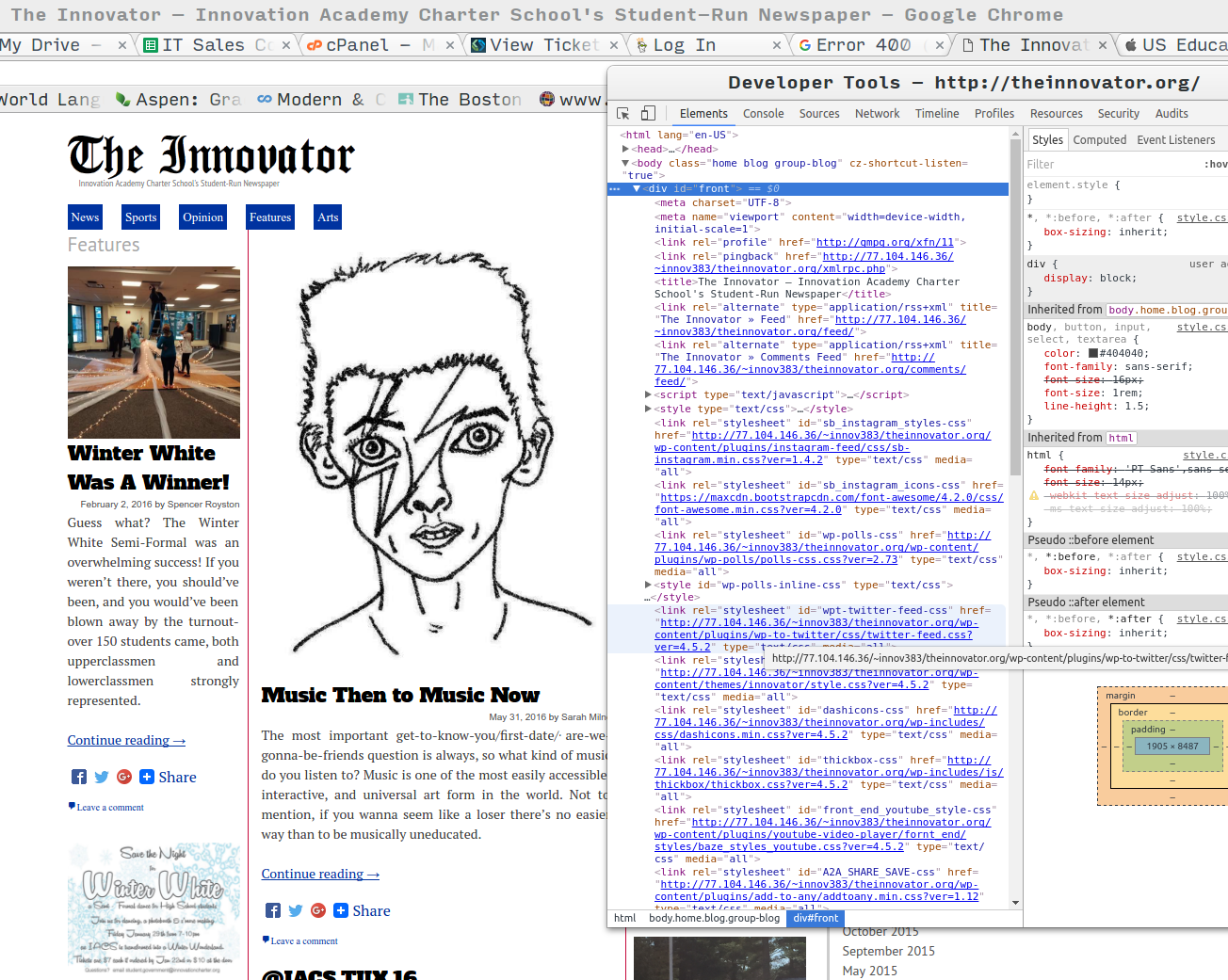This screenshot has width=1228, height=980.
Task: Open the Sports section on The Innovator
Action: pyautogui.click(x=141, y=217)
